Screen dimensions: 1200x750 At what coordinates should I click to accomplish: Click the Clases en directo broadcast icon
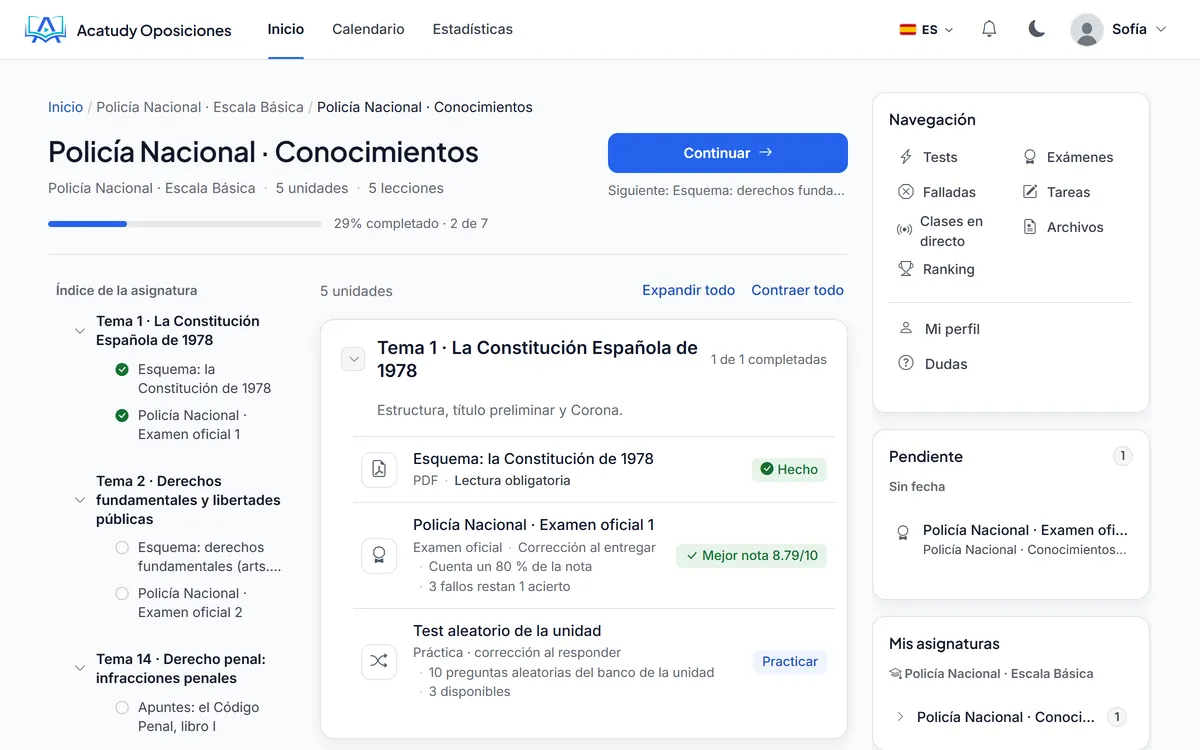(904, 230)
